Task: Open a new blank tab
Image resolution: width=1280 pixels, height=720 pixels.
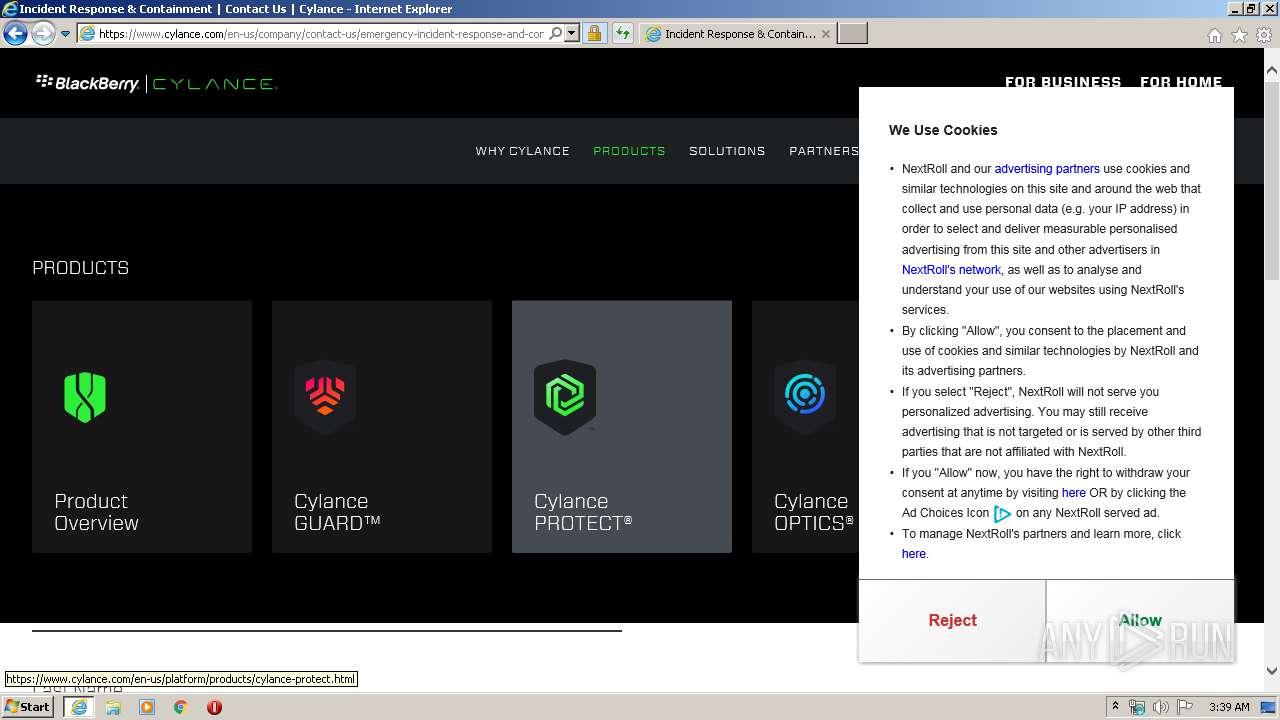Action: [852, 33]
